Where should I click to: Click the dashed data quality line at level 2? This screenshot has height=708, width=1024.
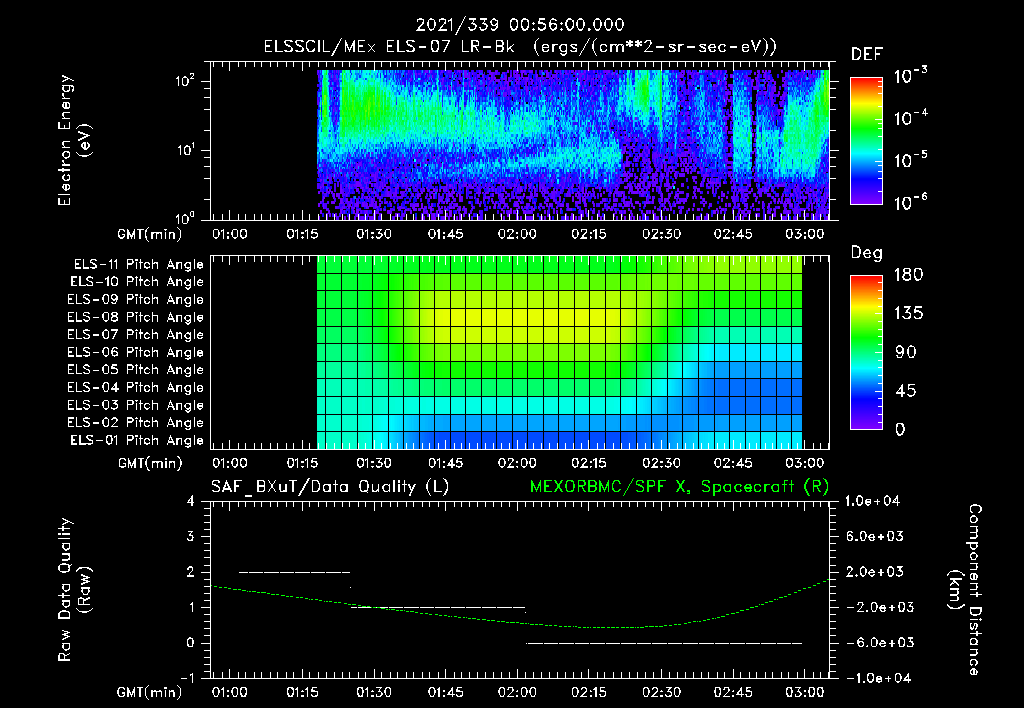tap(295, 572)
